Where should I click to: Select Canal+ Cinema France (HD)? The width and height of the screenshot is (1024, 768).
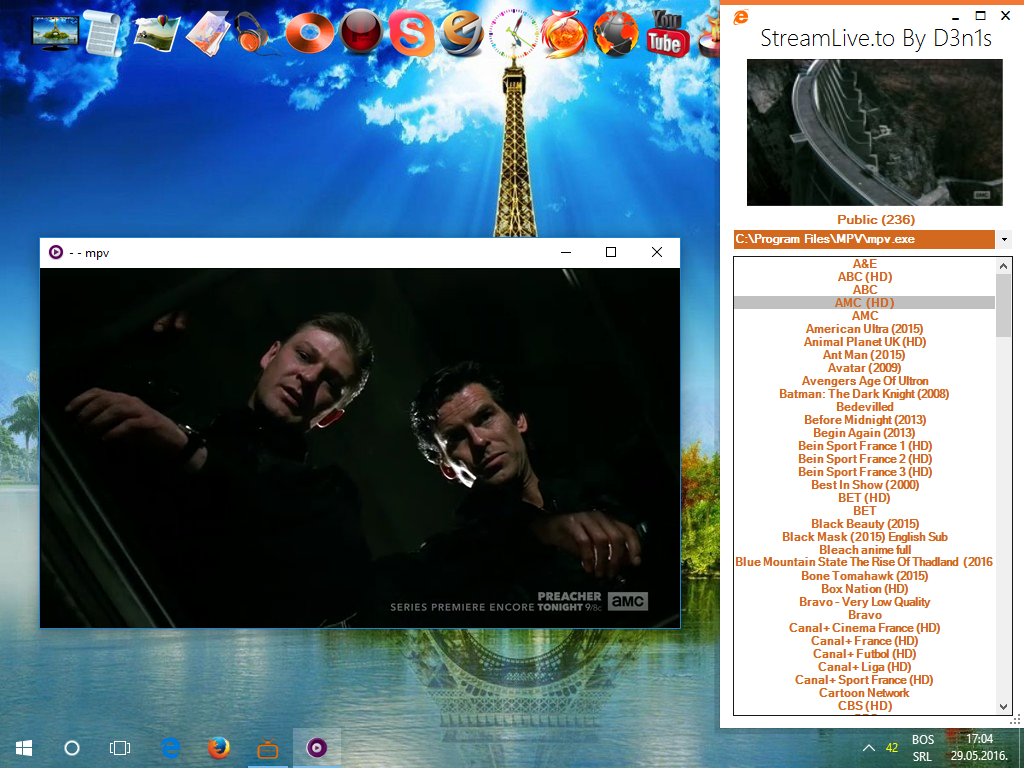click(865, 628)
